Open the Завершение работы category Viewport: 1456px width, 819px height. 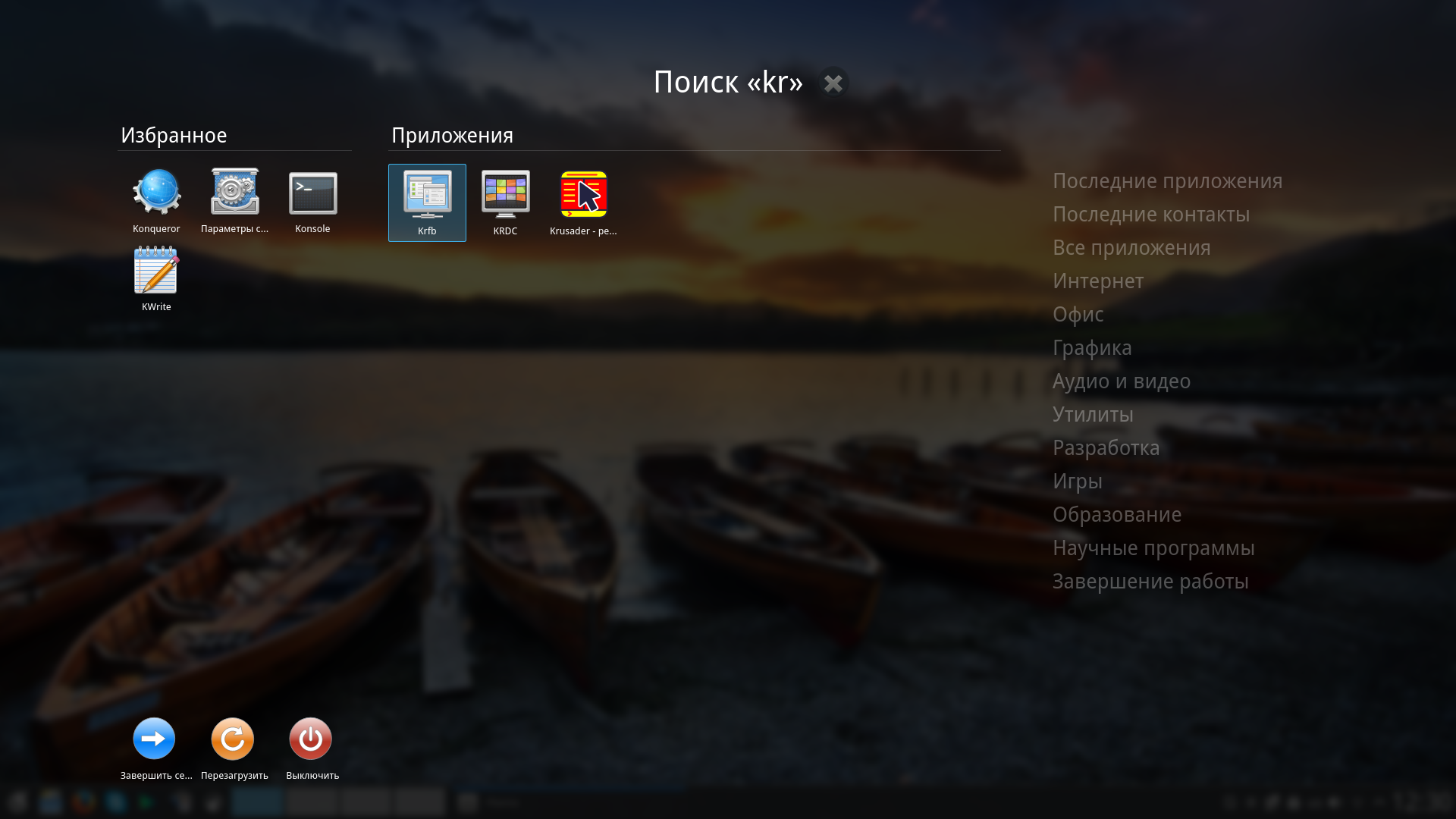click(1150, 582)
